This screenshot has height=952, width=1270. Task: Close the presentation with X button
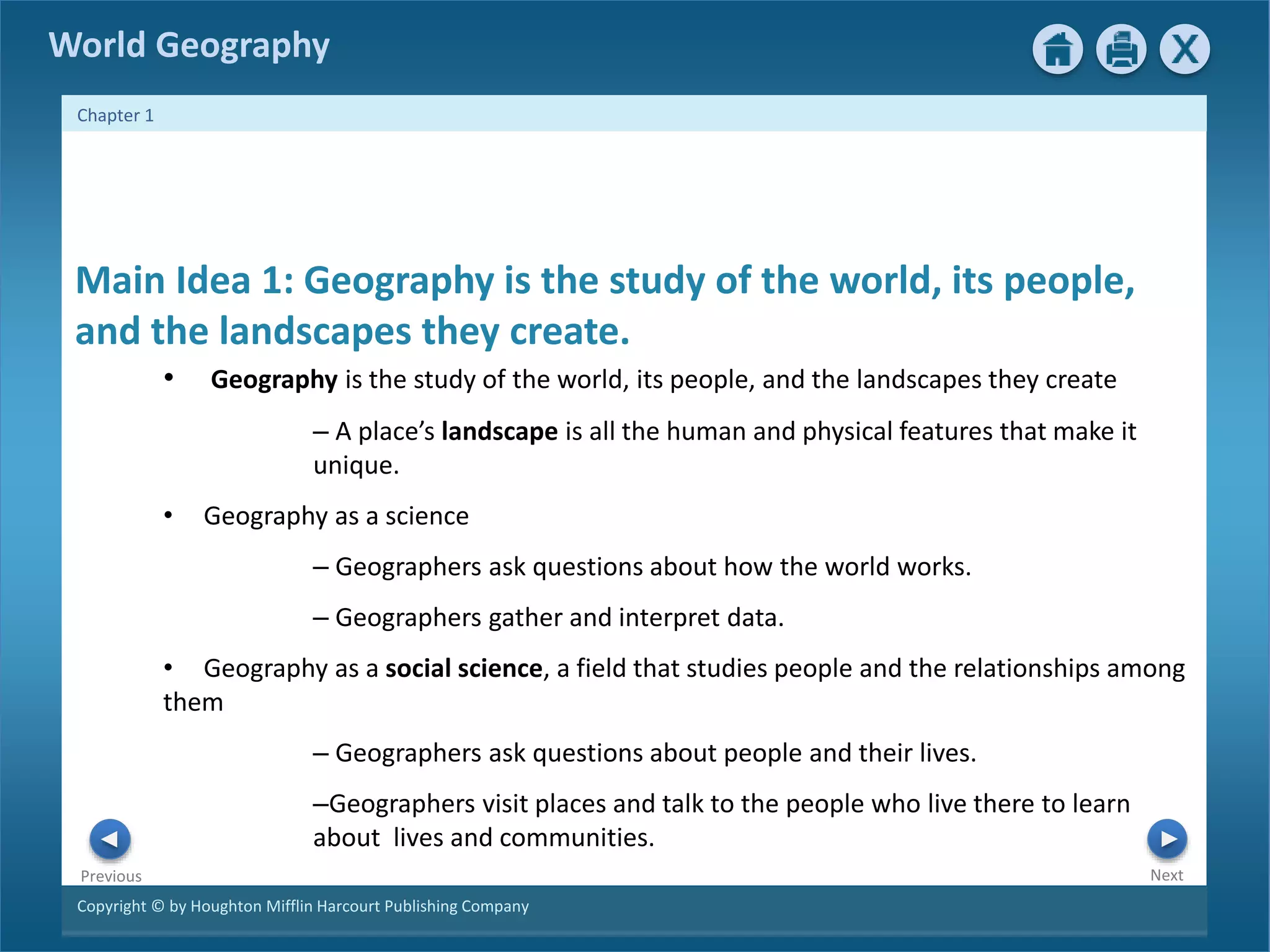point(1184,50)
